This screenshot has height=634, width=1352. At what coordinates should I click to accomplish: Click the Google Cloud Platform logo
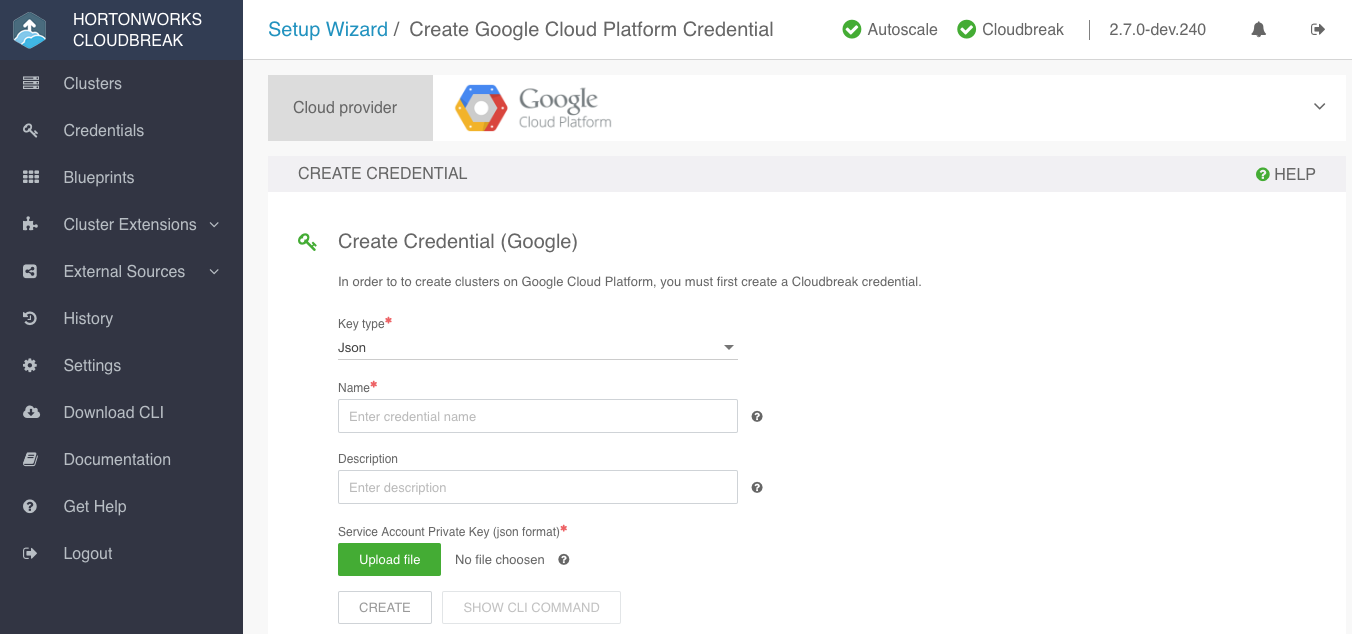click(533, 108)
